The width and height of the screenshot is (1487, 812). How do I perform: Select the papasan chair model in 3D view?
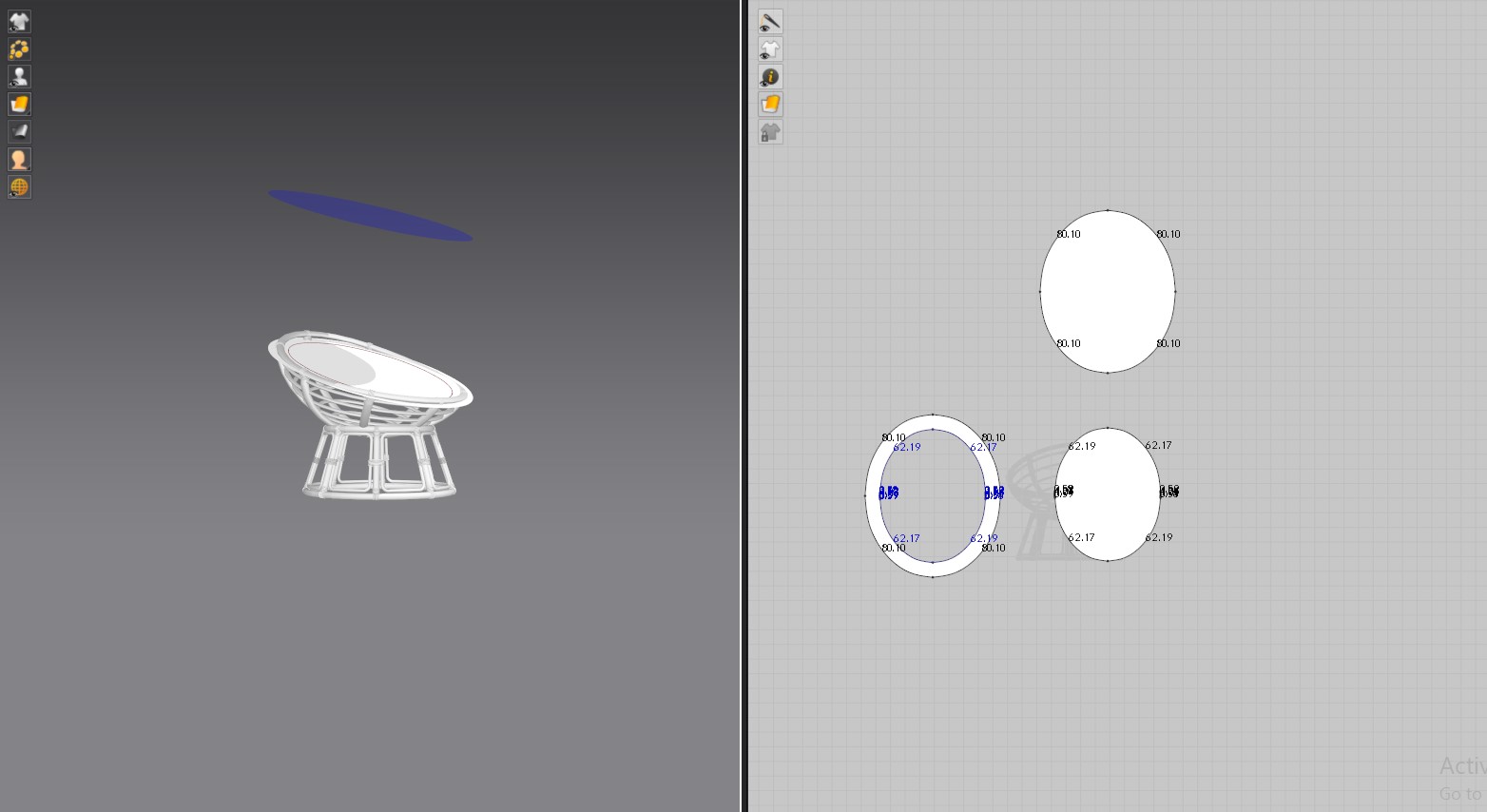tap(370, 415)
